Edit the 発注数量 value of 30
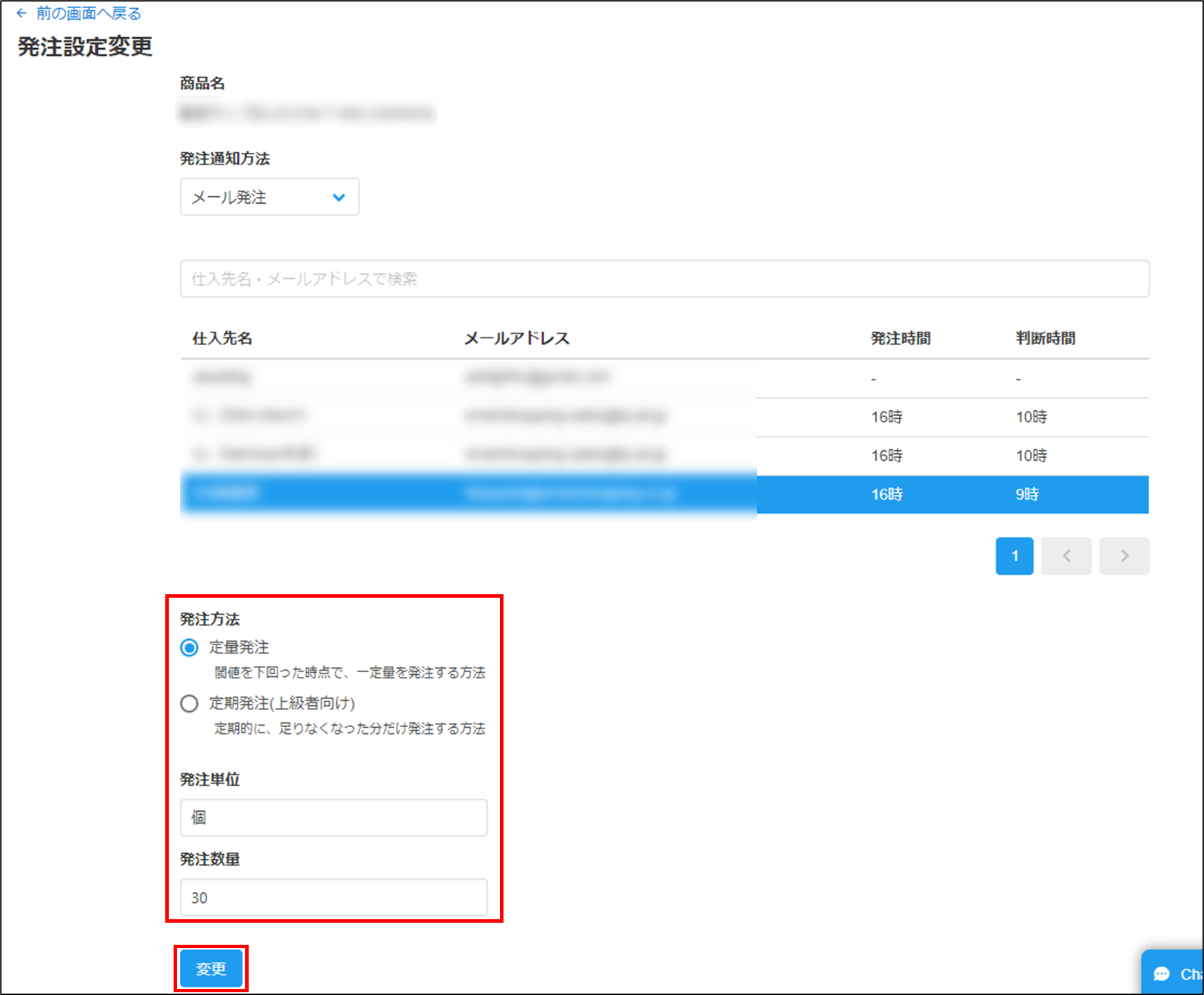This screenshot has height=995, width=1204. pos(333,897)
